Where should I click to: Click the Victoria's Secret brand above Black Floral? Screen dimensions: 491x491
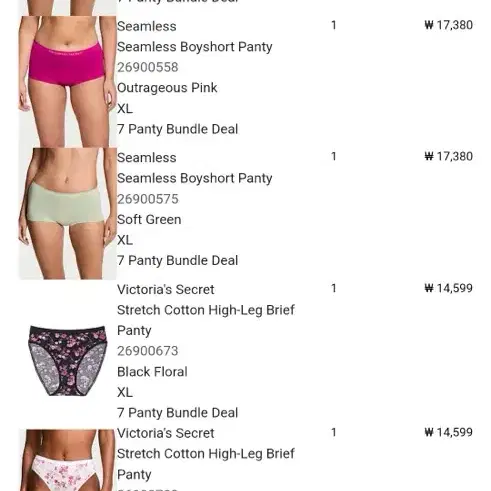[x=166, y=290]
